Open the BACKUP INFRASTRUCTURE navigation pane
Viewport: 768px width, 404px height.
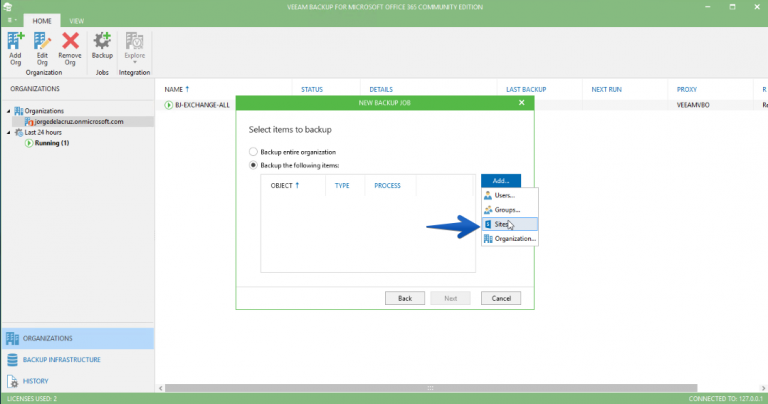click(78, 360)
